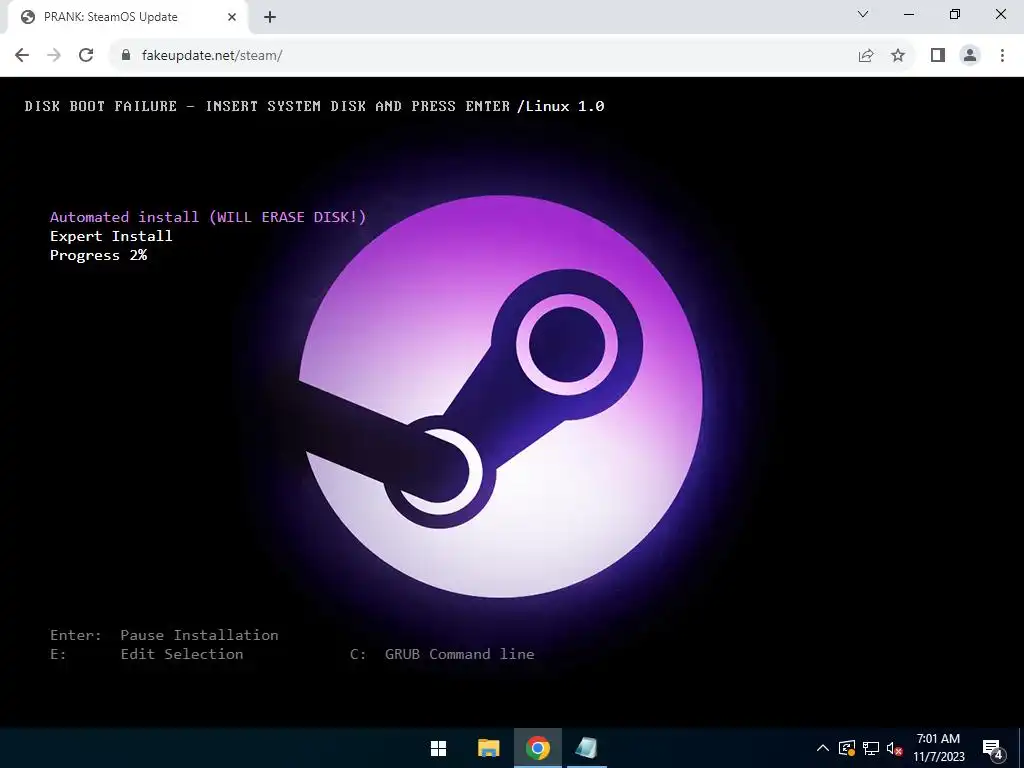
Task: Click the Progress 2% text
Action: (99, 255)
